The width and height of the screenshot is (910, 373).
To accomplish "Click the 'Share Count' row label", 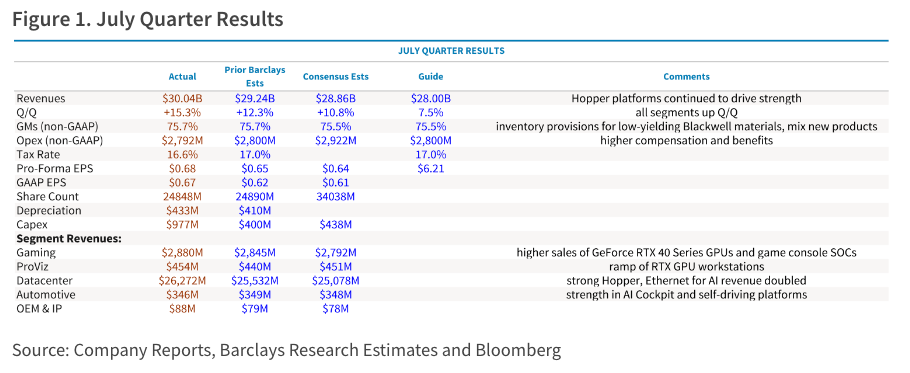I will [x=48, y=197].
